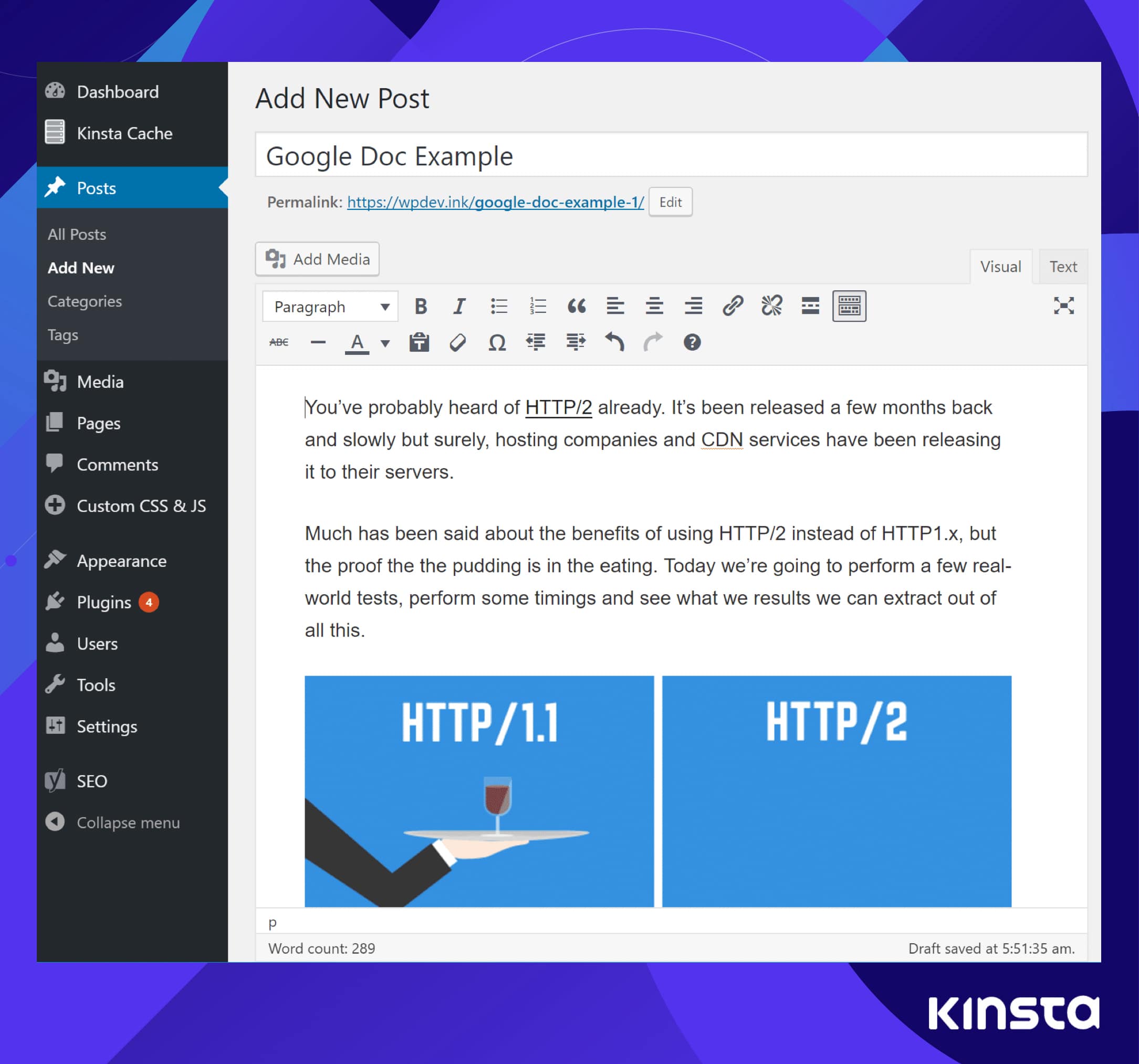Open the google-doc-example-1 permalink
The height and width of the screenshot is (1064, 1139).
point(495,202)
